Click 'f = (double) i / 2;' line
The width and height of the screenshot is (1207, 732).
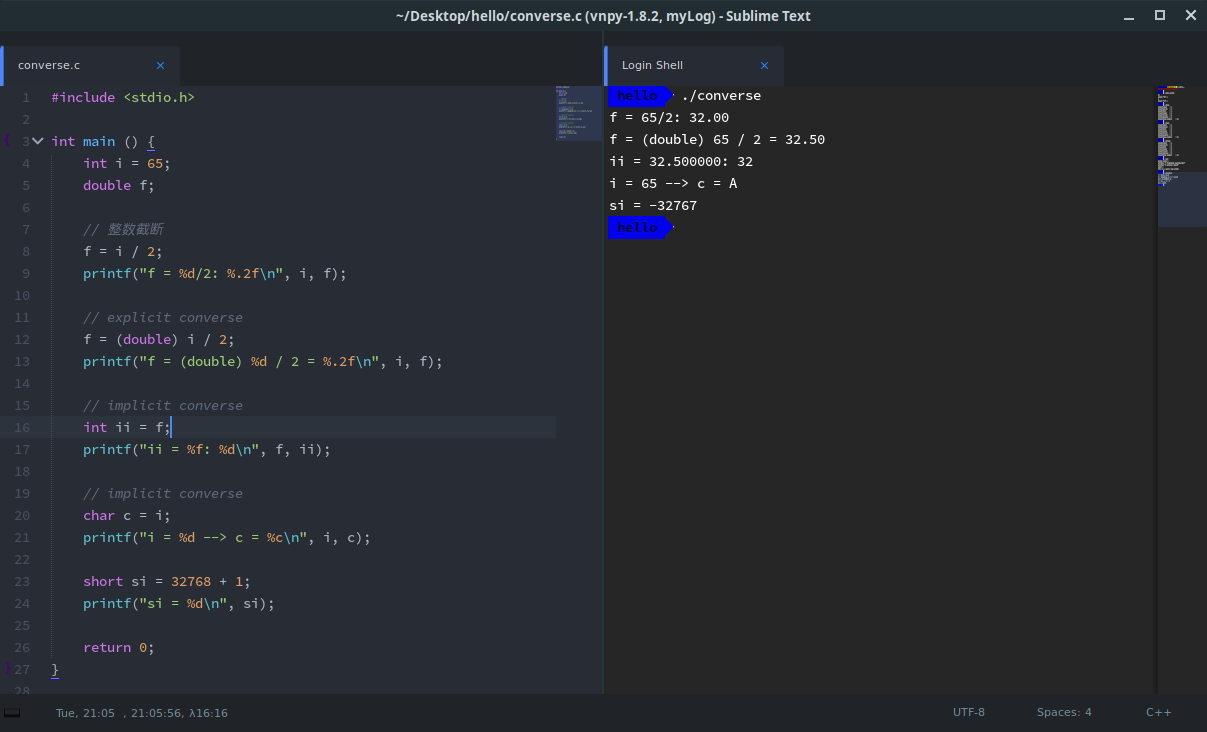159,339
